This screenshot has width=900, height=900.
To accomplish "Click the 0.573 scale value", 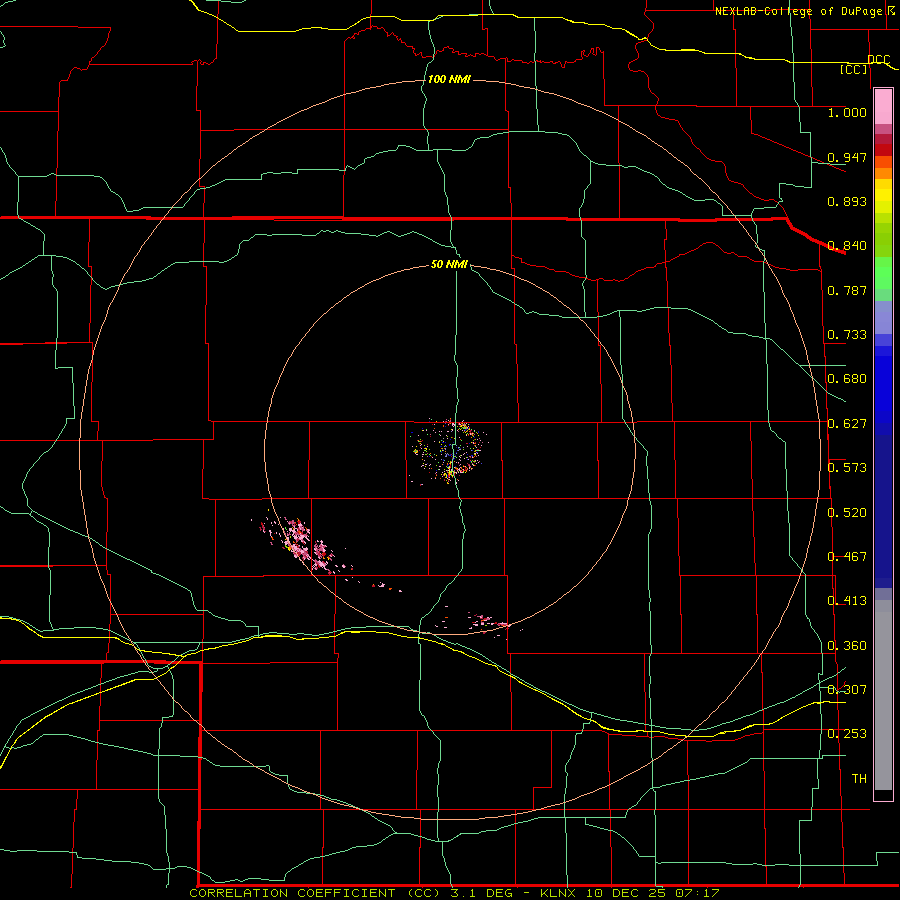I will click(847, 468).
